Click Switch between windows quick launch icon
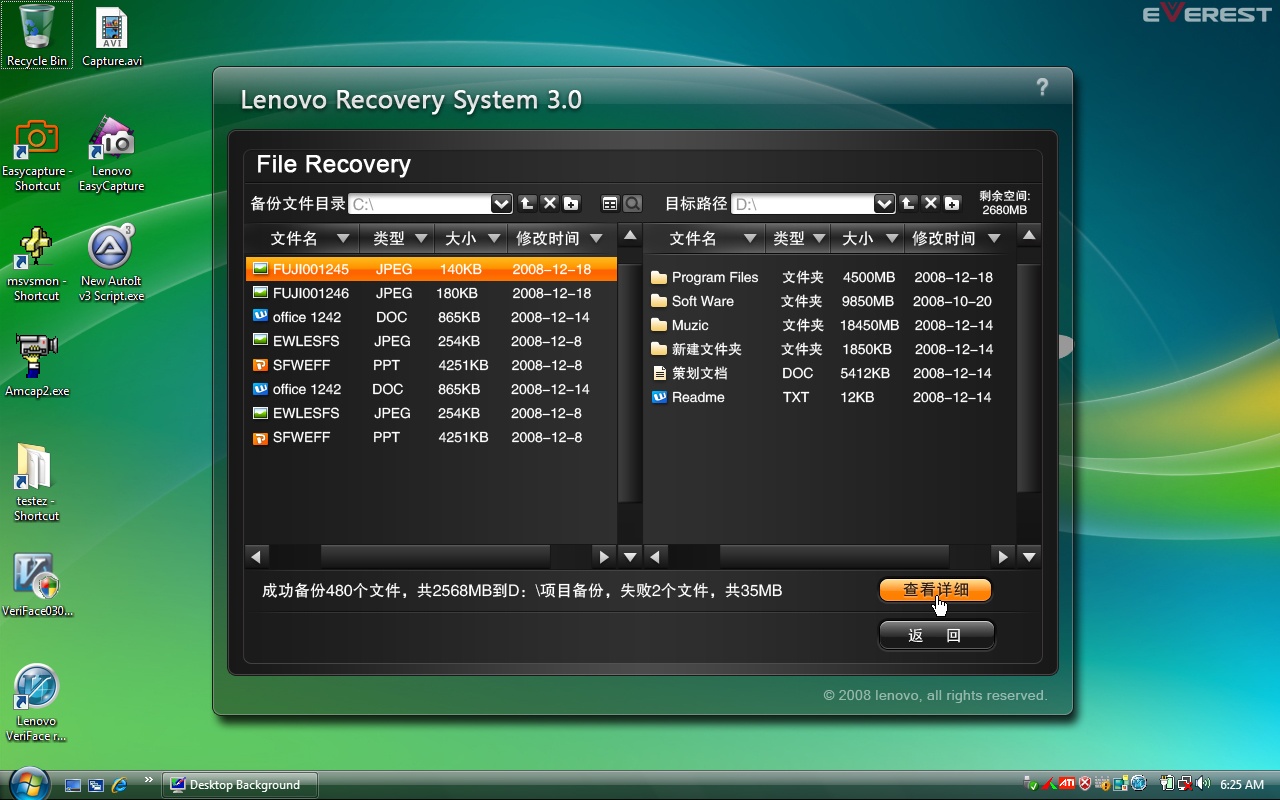Viewport: 1280px width, 800px height. tap(96, 785)
